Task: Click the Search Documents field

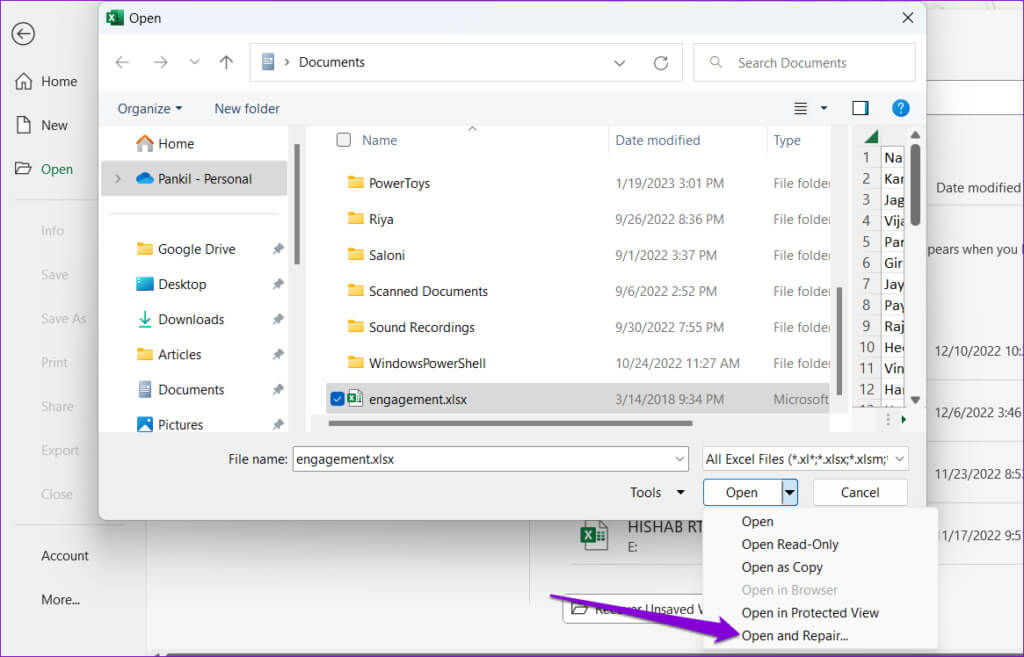Action: [804, 62]
